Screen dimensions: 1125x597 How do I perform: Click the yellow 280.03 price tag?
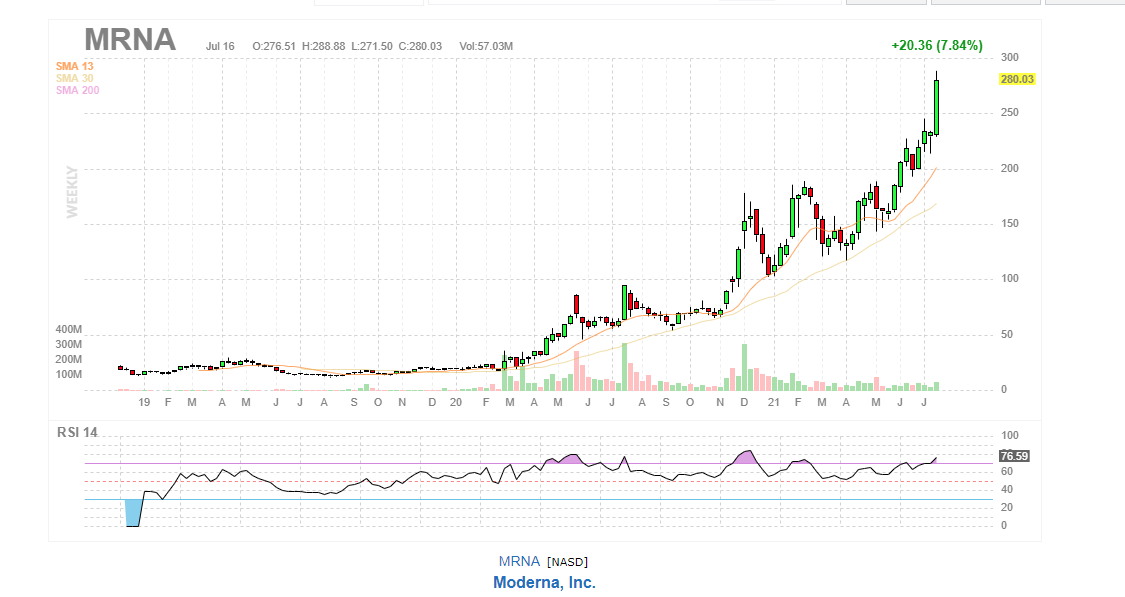pos(1016,79)
